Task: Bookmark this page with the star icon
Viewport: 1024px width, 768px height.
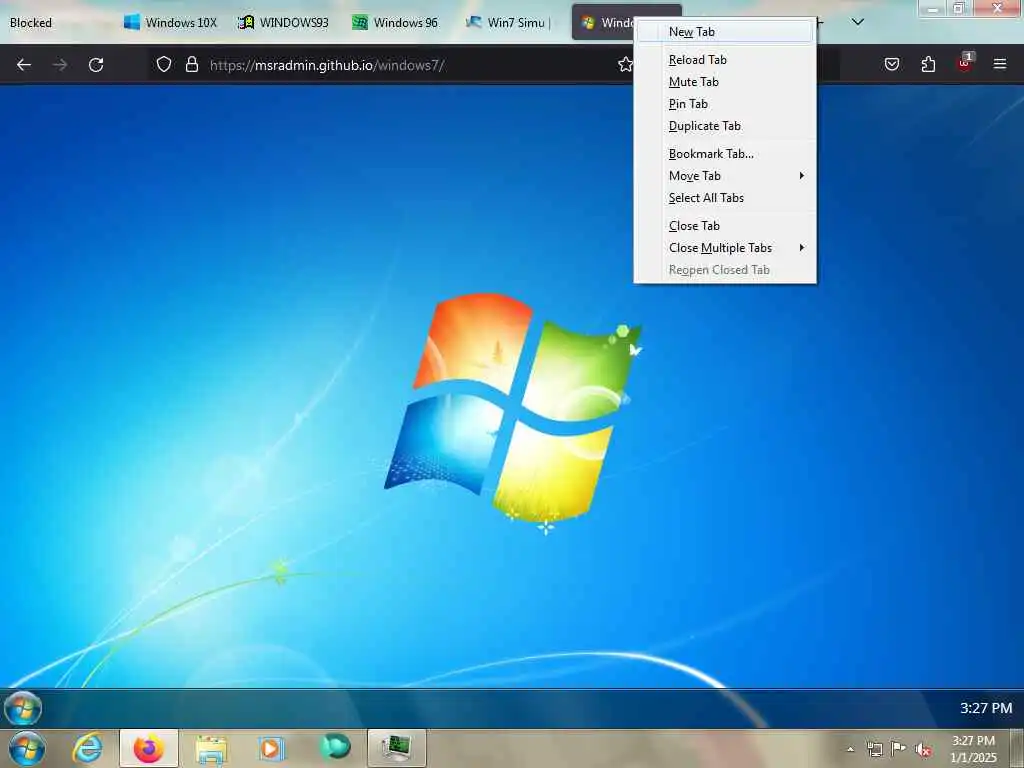Action: pos(625,65)
